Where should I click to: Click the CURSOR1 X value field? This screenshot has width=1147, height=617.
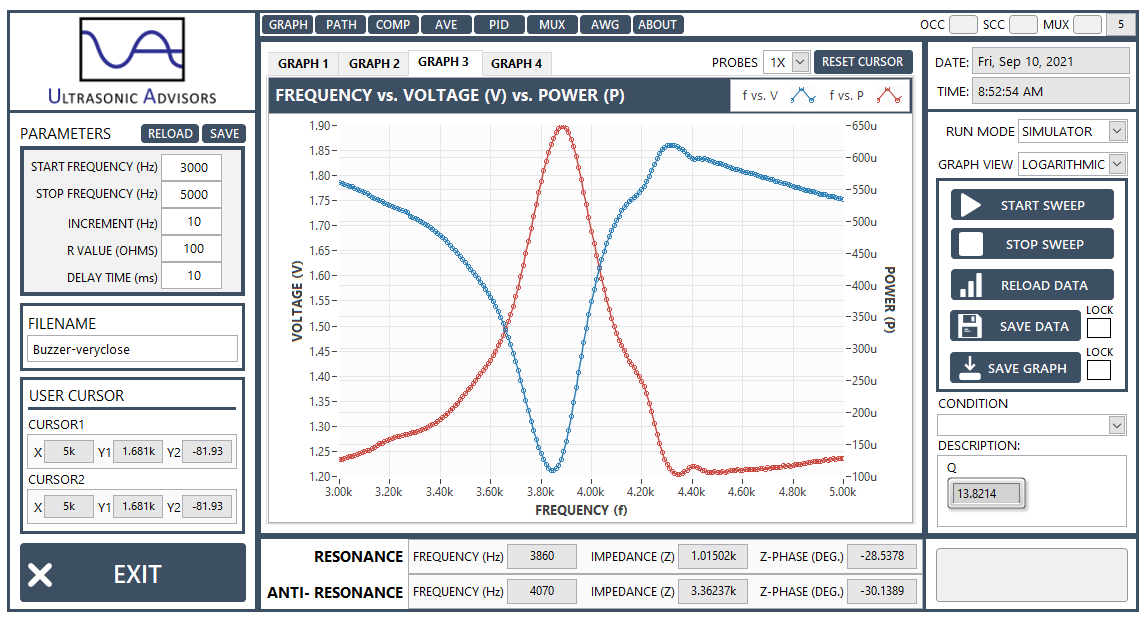pyautogui.click(x=69, y=452)
